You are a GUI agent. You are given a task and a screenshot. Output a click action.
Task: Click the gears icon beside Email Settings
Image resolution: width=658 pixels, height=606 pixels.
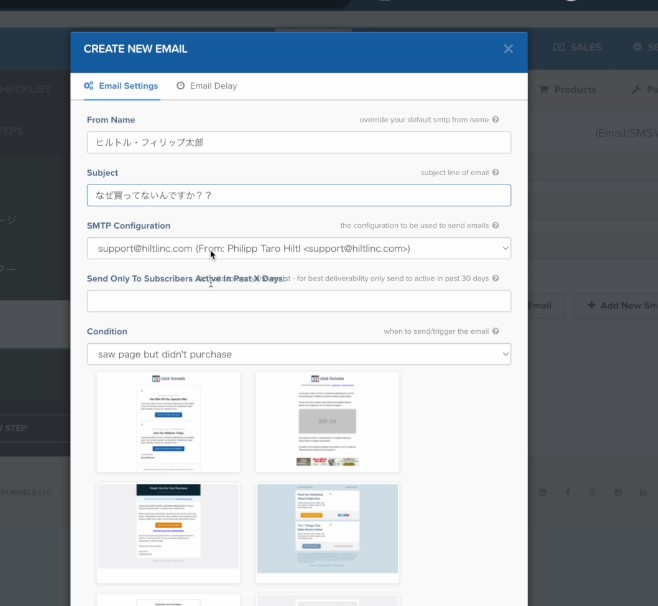pos(89,86)
